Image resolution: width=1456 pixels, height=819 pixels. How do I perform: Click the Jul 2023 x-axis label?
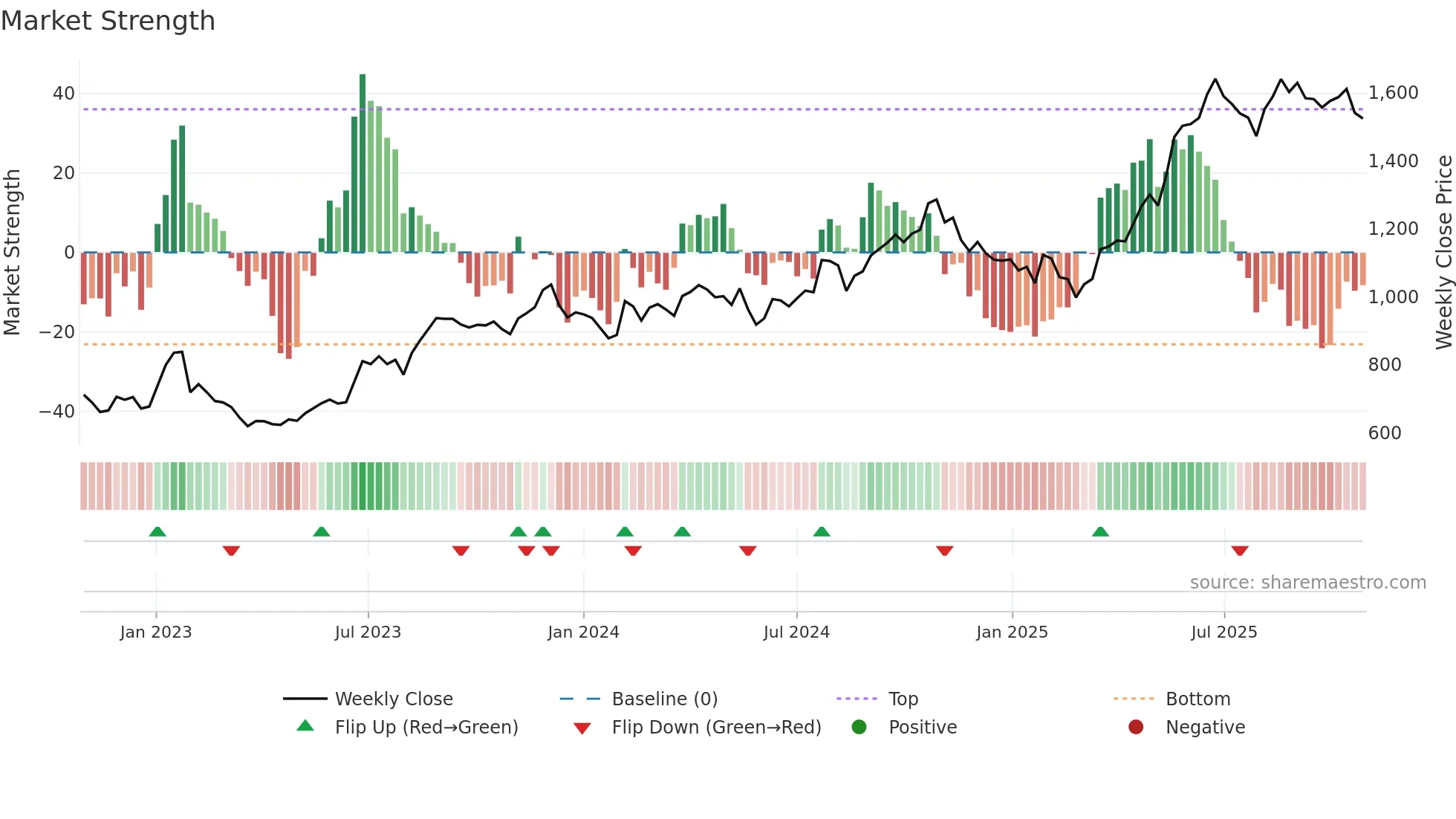368,632
